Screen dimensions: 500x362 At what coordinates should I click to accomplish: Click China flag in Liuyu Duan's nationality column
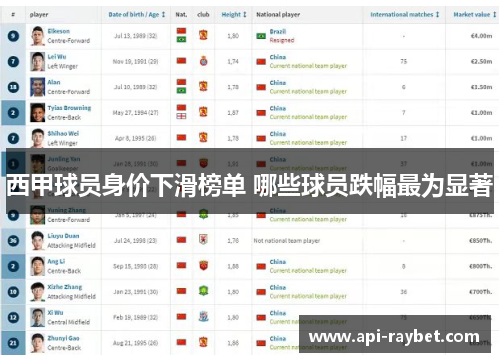coord(181,240)
